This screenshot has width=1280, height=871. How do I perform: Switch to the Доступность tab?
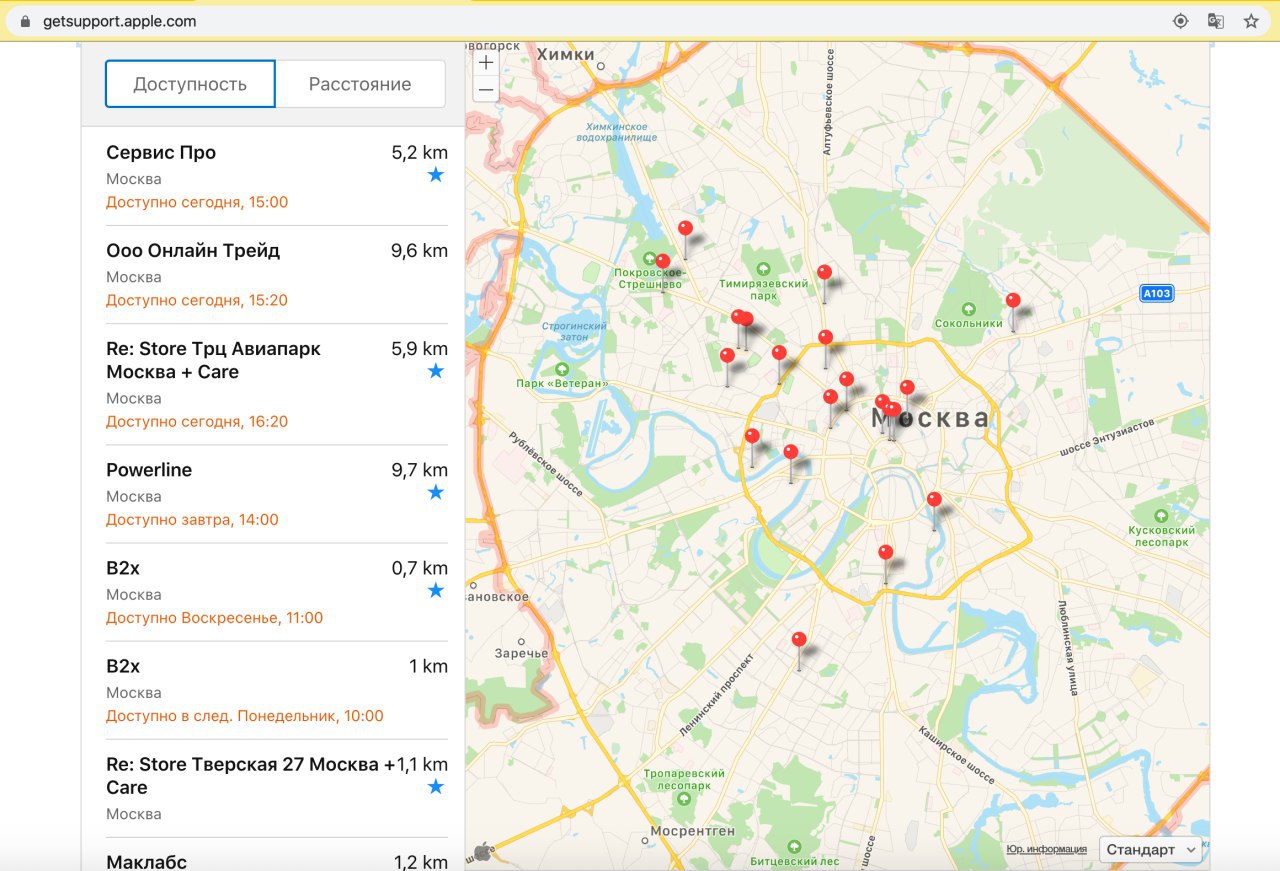[x=190, y=84]
